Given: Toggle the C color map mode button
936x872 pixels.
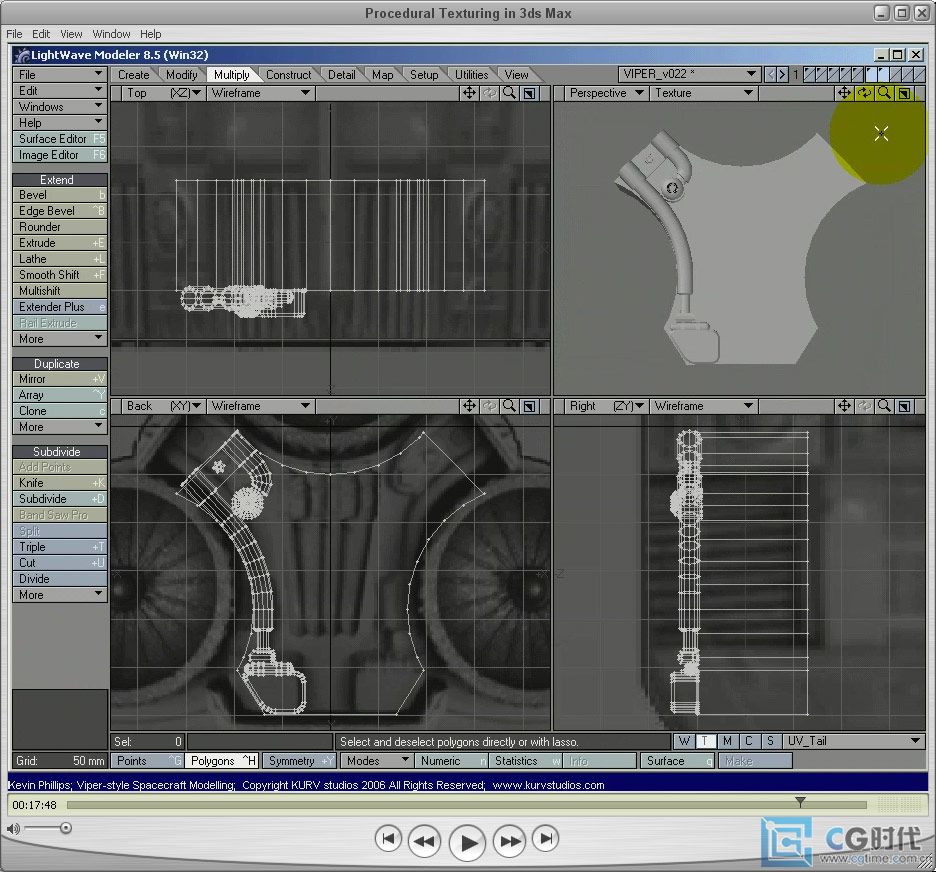Looking at the screenshot, I should [749, 741].
